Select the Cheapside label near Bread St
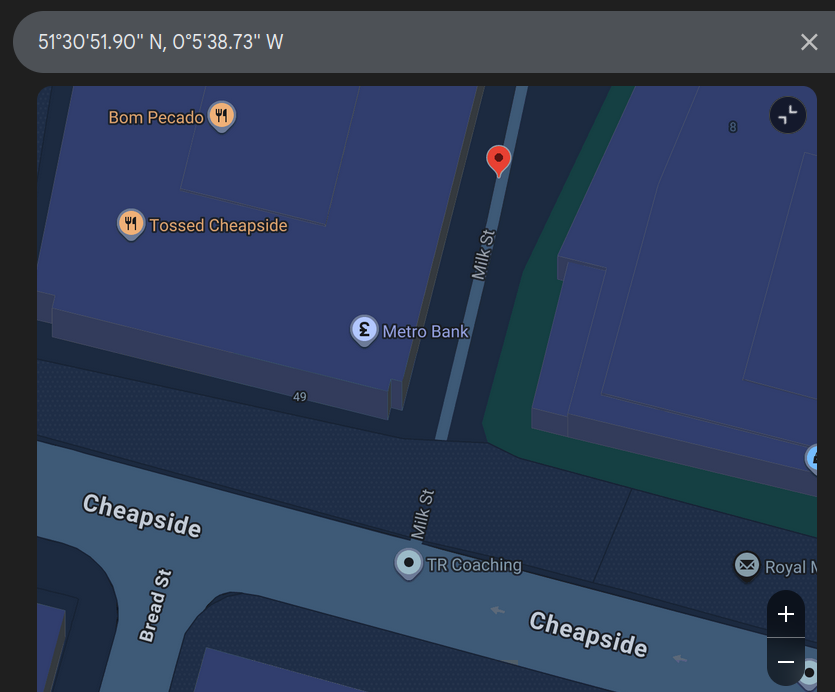Screen dimensions: 835x692 (142, 515)
